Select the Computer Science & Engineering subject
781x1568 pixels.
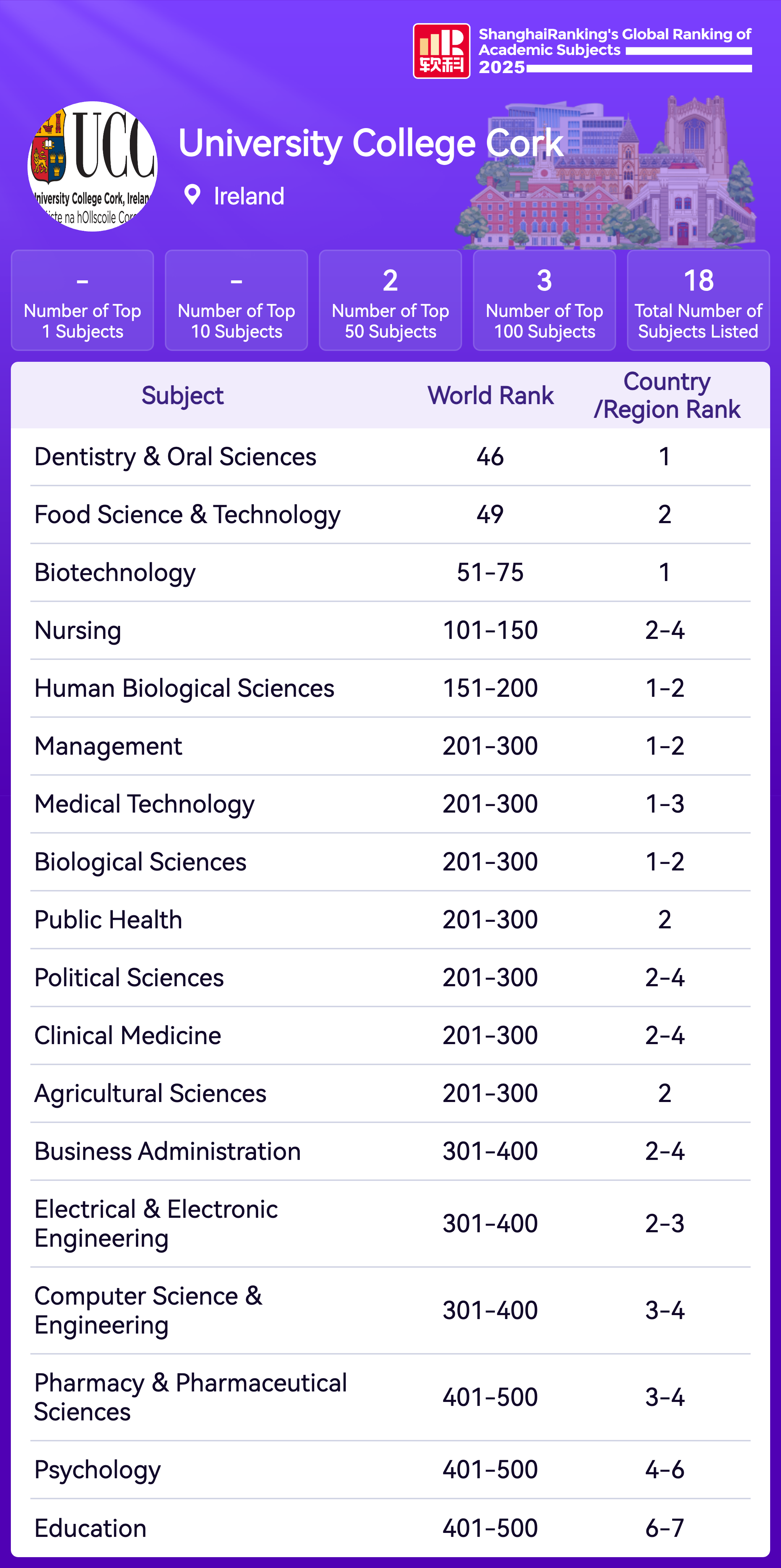[x=148, y=1310]
